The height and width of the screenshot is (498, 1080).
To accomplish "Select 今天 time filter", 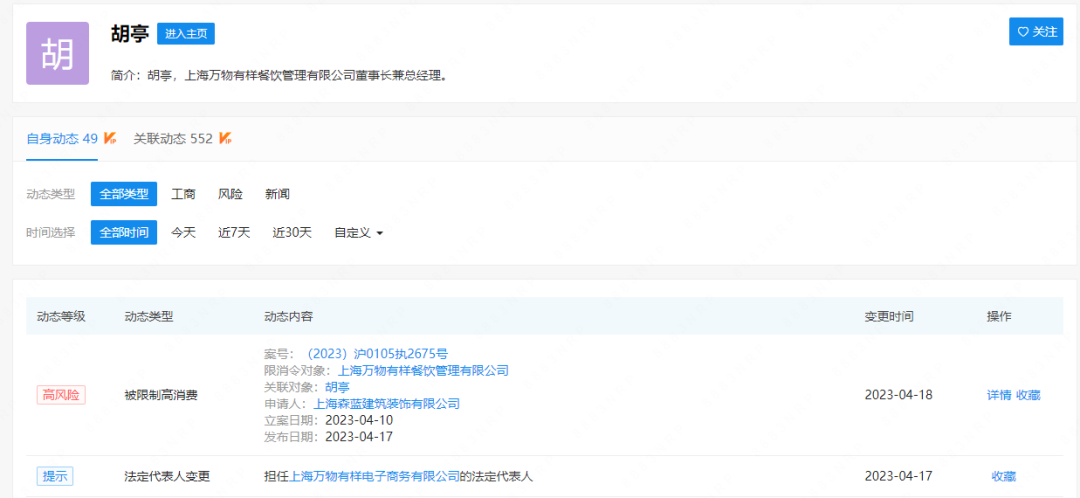I will pyautogui.click(x=183, y=232).
